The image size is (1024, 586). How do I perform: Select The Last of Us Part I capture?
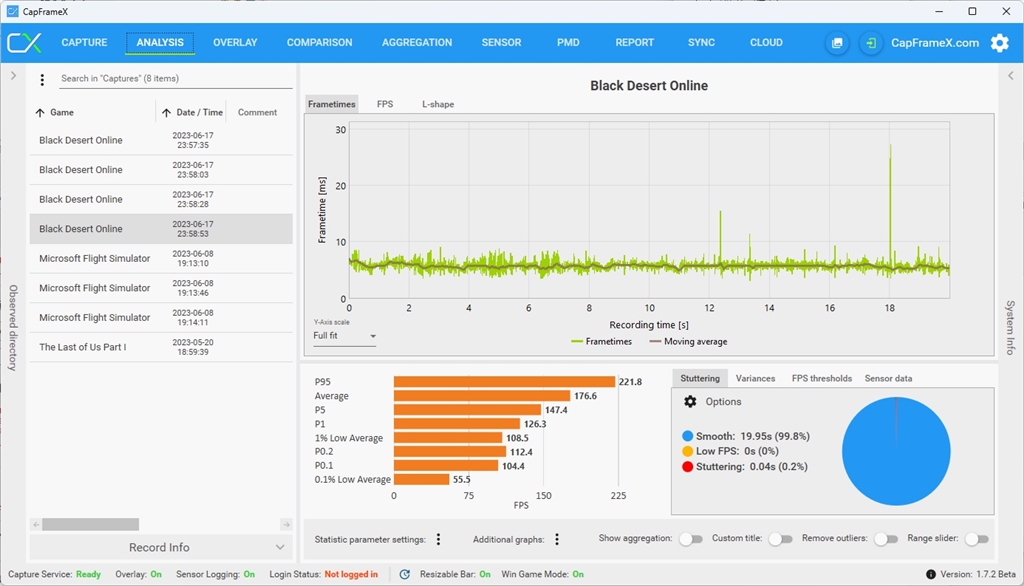tap(161, 347)
